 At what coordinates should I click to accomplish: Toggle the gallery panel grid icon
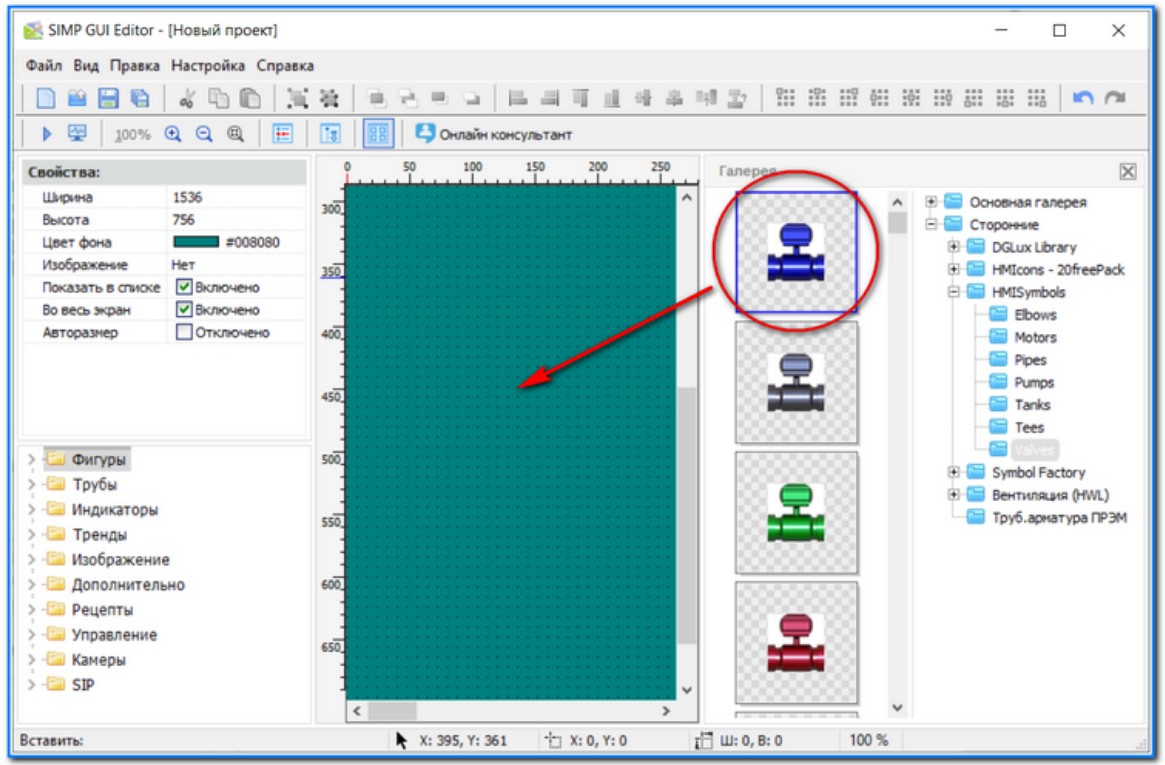click(x=377, y=134)
